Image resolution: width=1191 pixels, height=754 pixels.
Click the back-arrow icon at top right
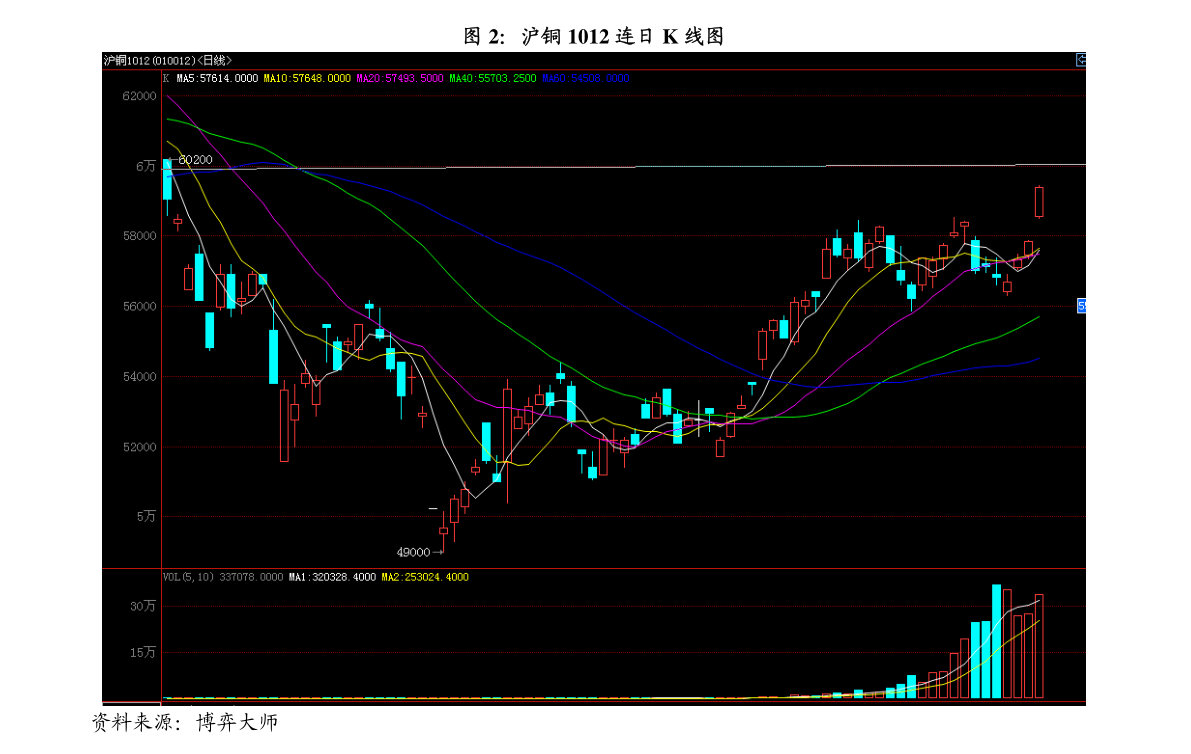1081,60
